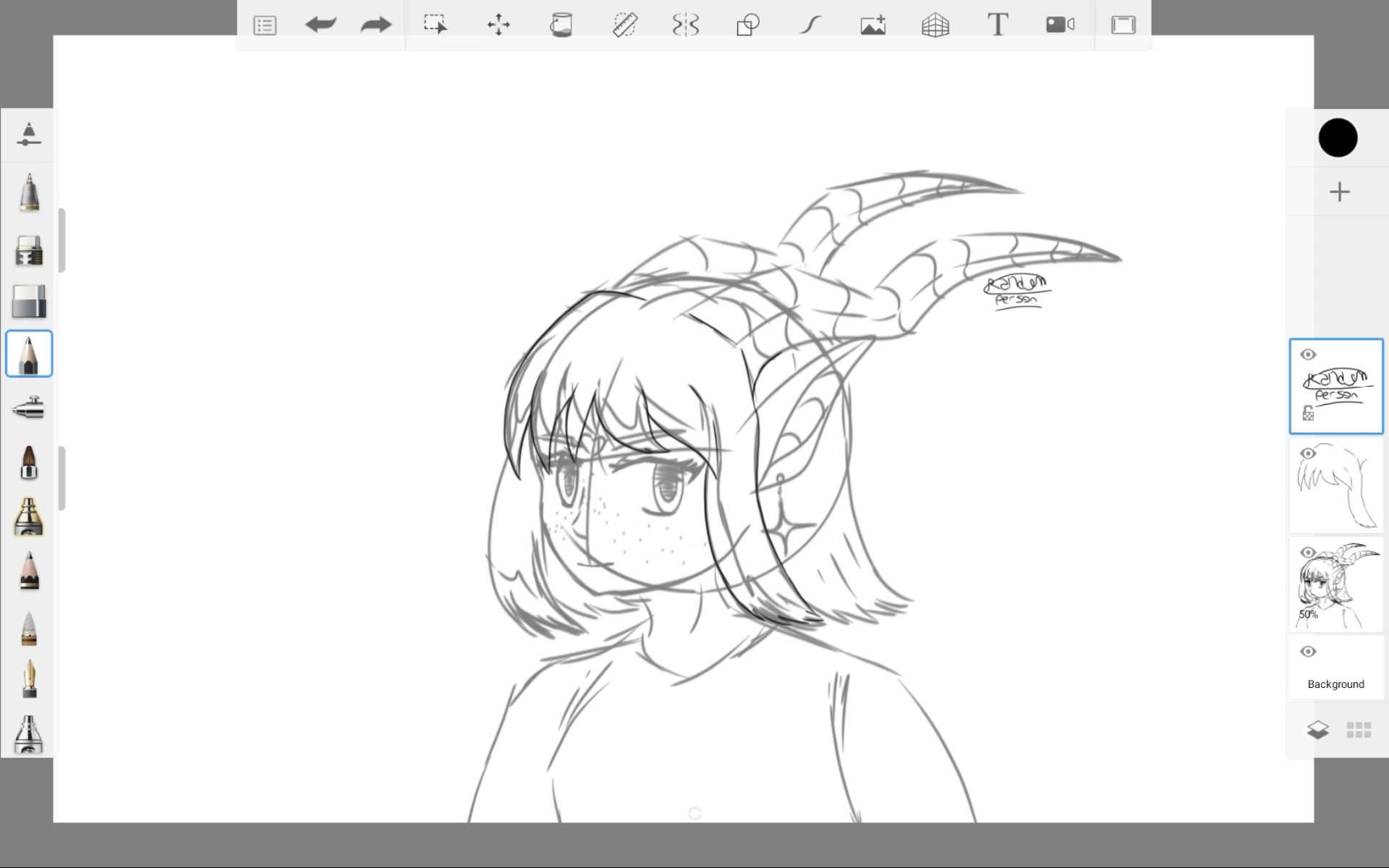Open the perspective Material tool
1389x868 pixels.
click(x=935, y=24)
